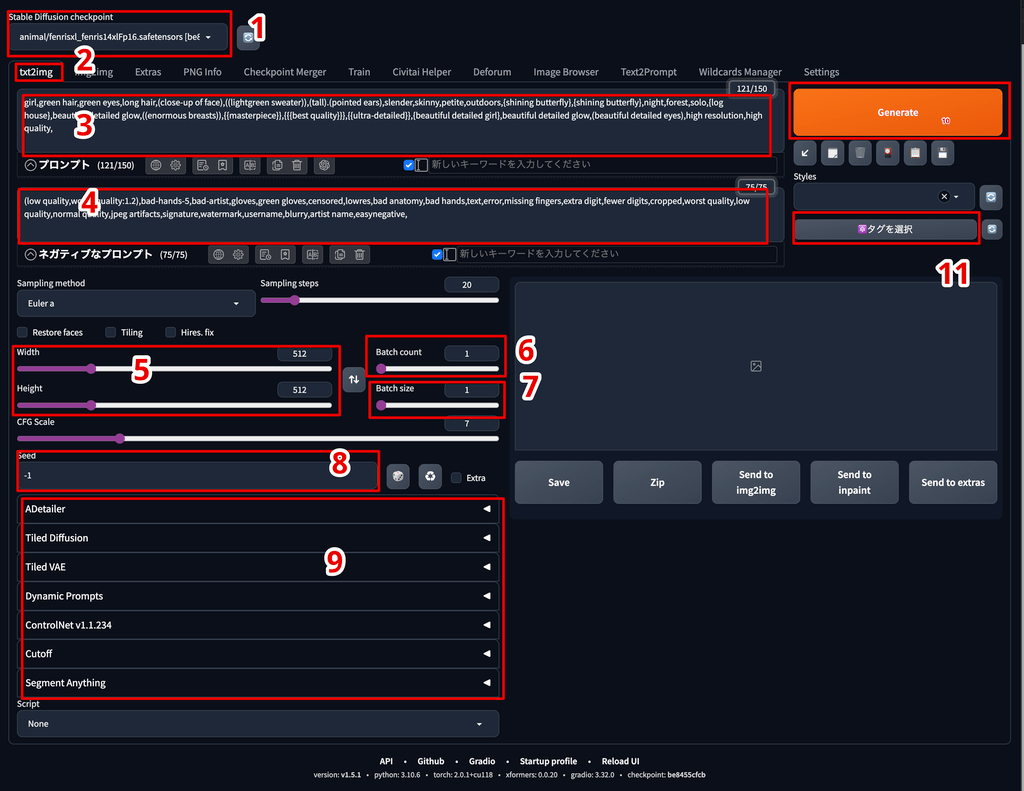Swap width and height with the arrows button
This screenshot has width=1024, height=791.
(x=353, y=379)
